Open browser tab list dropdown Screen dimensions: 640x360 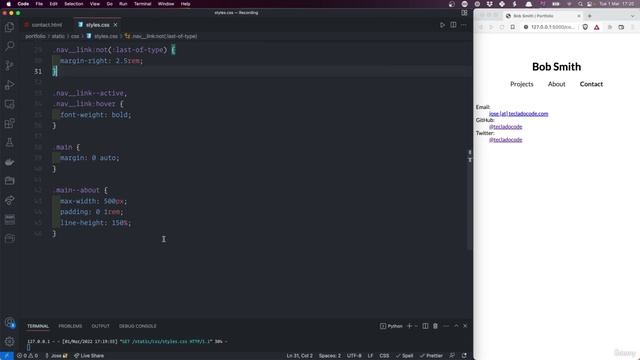(633, 16)
